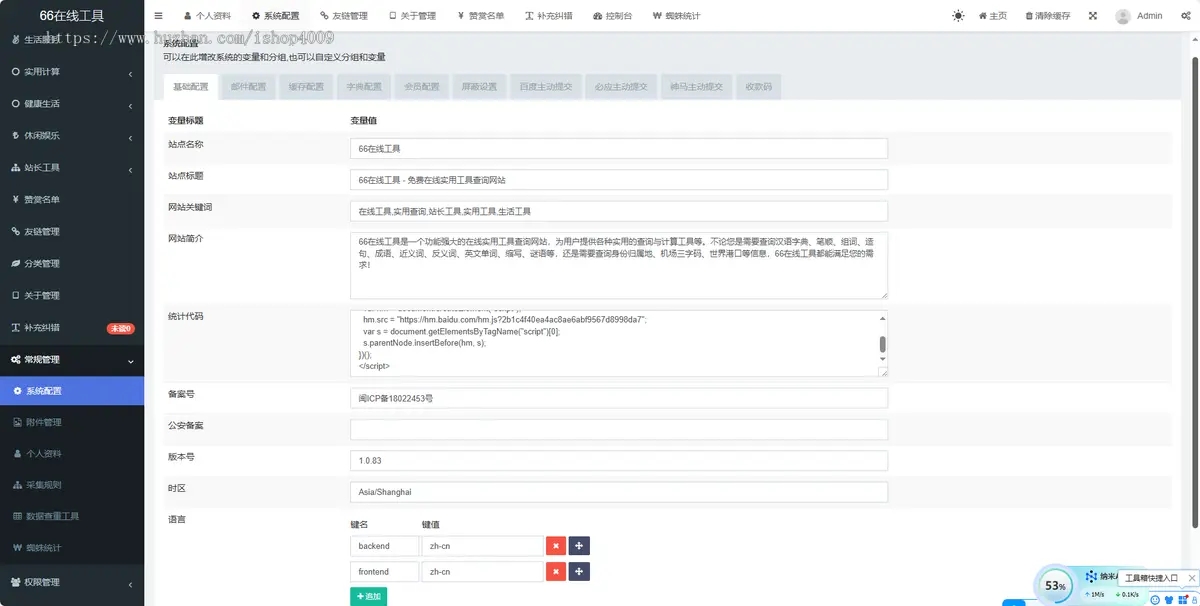Switch to the 会员配置 settings tab
Viewport: 1200px width, 606px height.
click(422, 87)
